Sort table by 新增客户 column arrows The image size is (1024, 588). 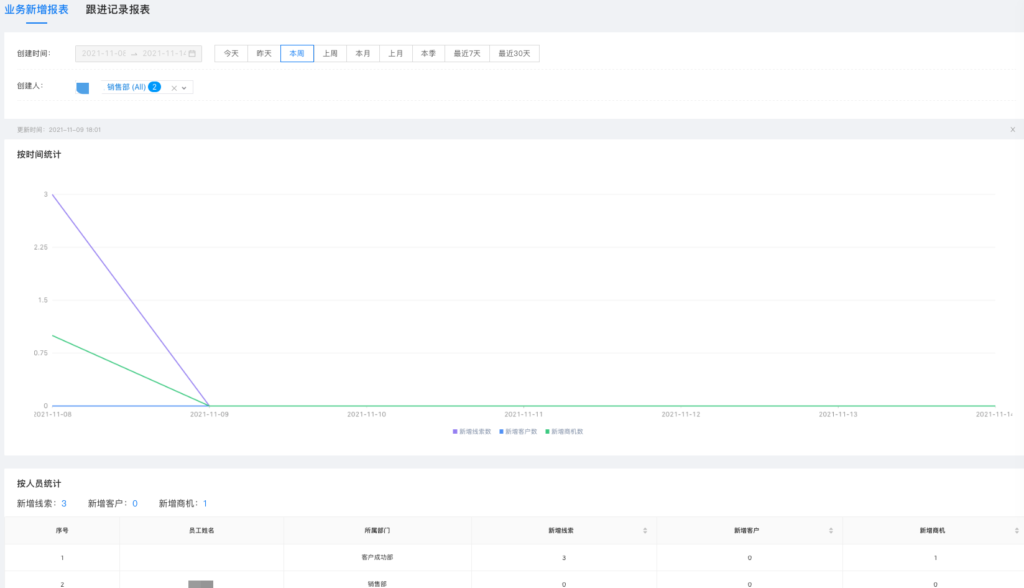(x=831, y=530)
